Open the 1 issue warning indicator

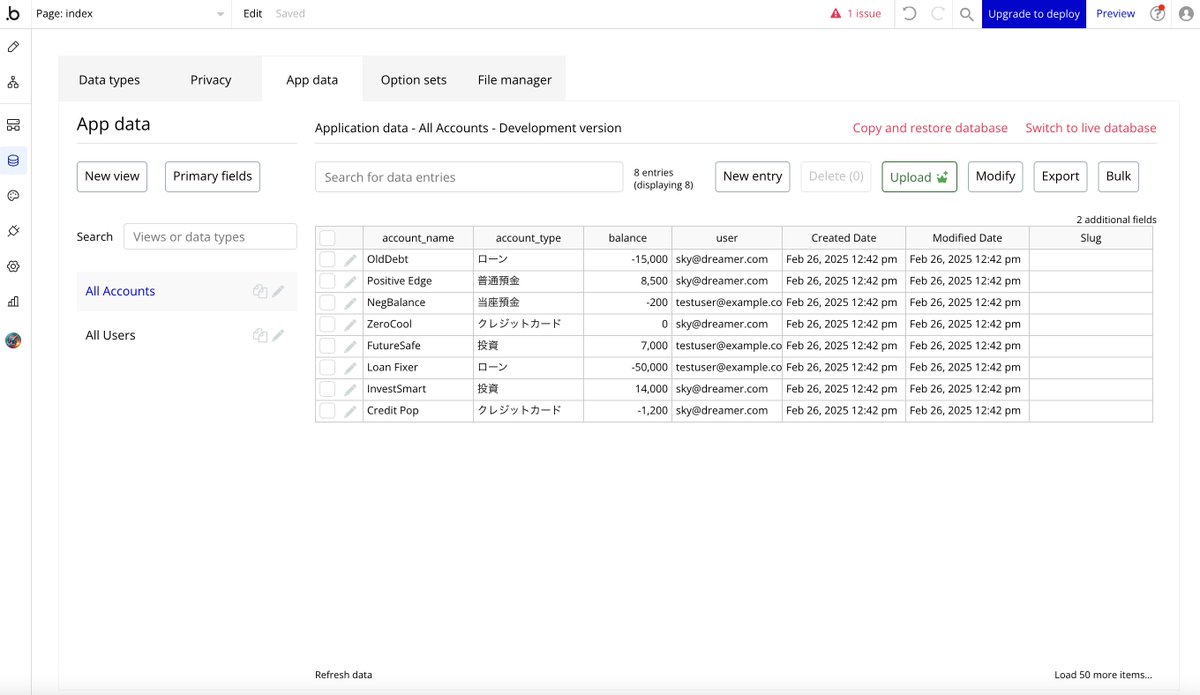click(x=856, y=14)
